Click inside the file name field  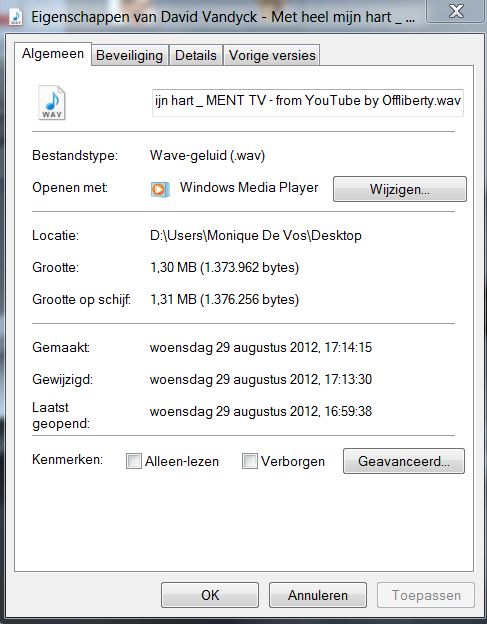[x=308, y=103]
